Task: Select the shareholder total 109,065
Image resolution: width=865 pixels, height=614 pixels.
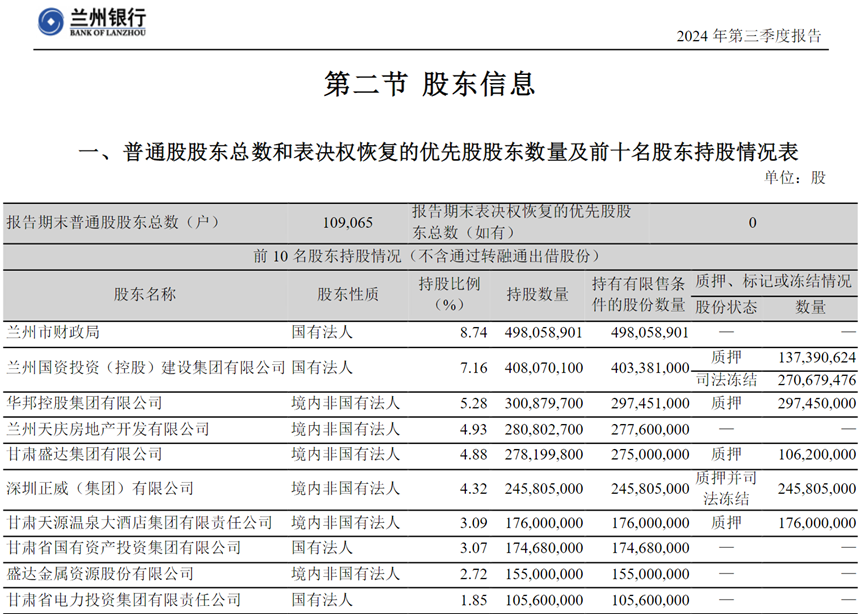Action: 348,223
